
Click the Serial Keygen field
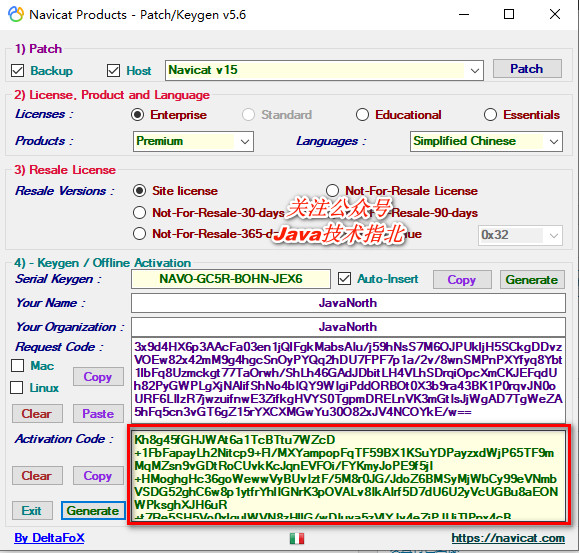click(x=231, y=279)
